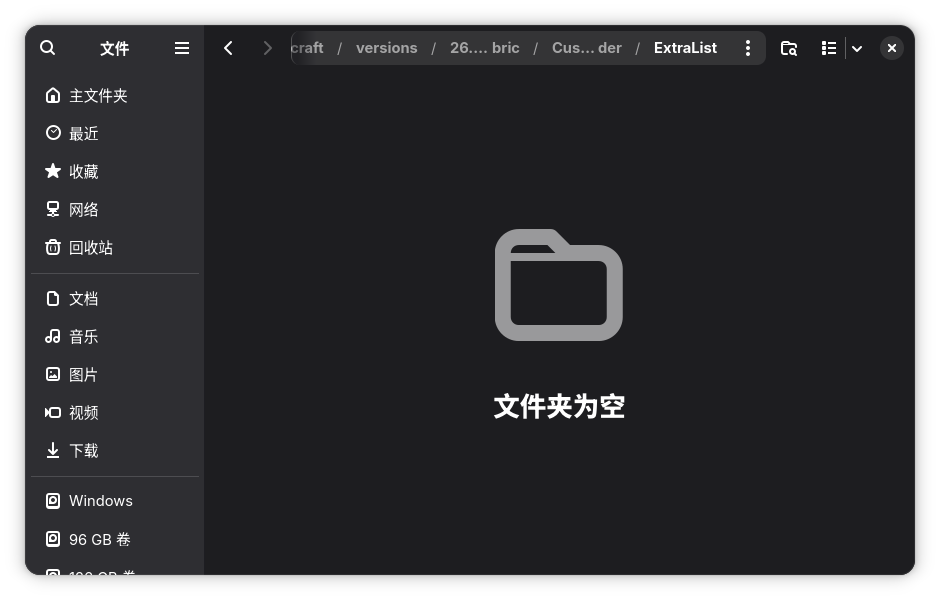
Task: Open 视频 videos folder
Action: click(x=115, y=412)
